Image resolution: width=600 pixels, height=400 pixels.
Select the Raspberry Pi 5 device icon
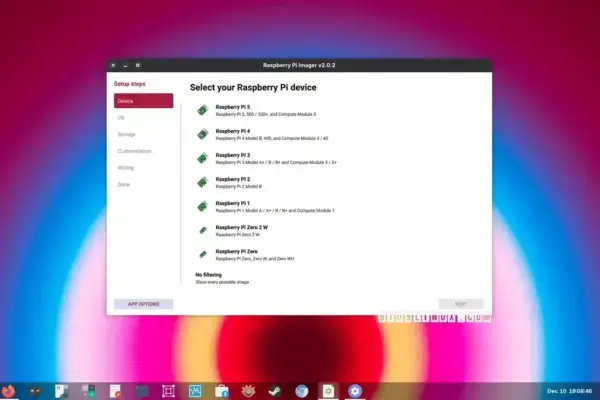point(202,110)
